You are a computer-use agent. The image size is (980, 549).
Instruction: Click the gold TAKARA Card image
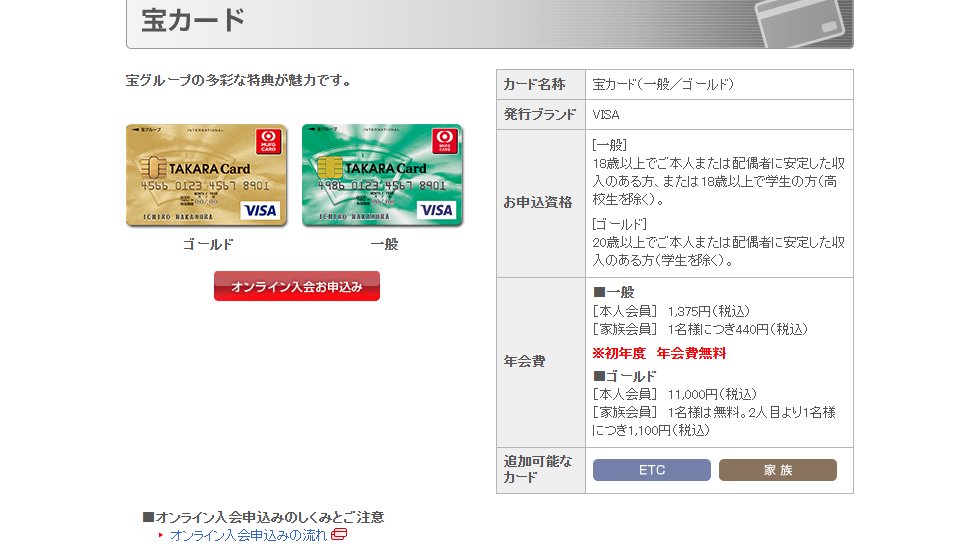pos(207,175)
